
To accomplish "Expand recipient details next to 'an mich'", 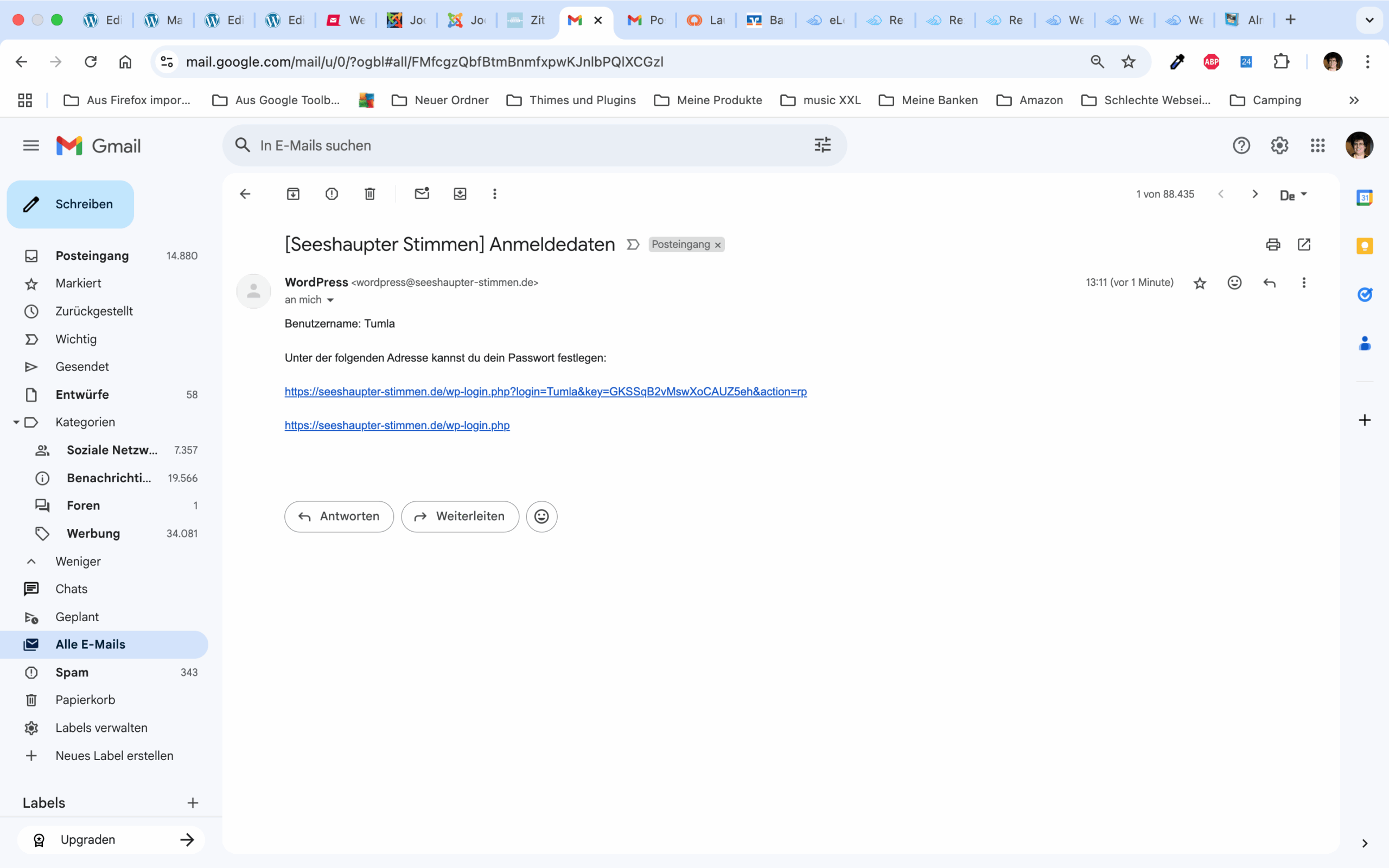I will pos(330,300).
